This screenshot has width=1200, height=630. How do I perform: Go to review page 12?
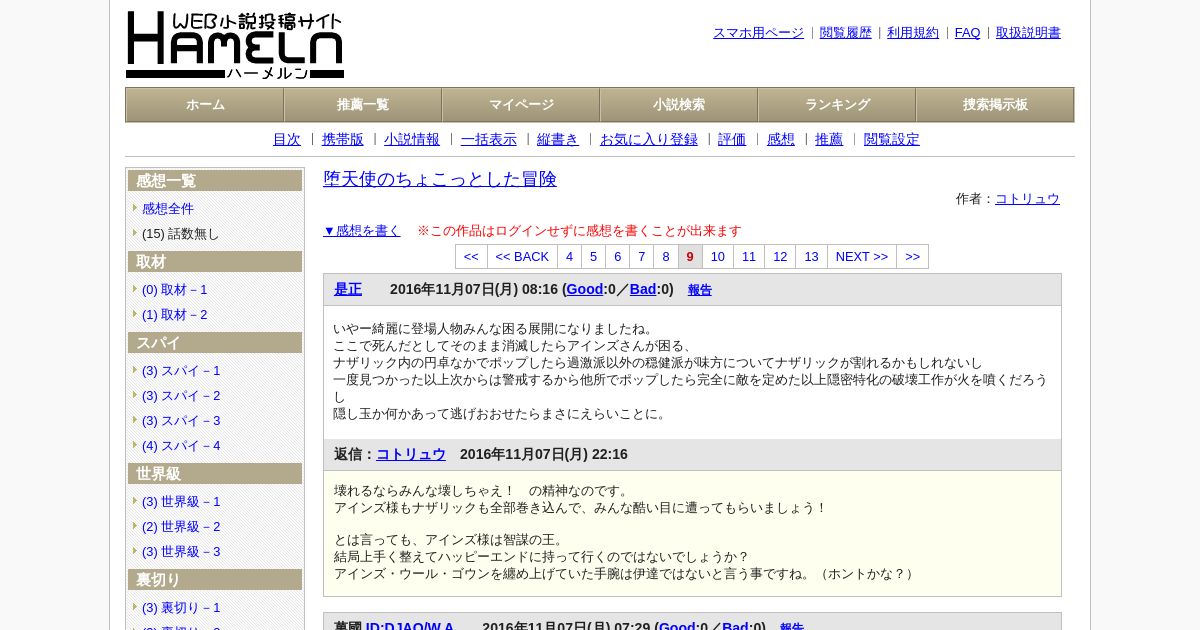[780, 257]
